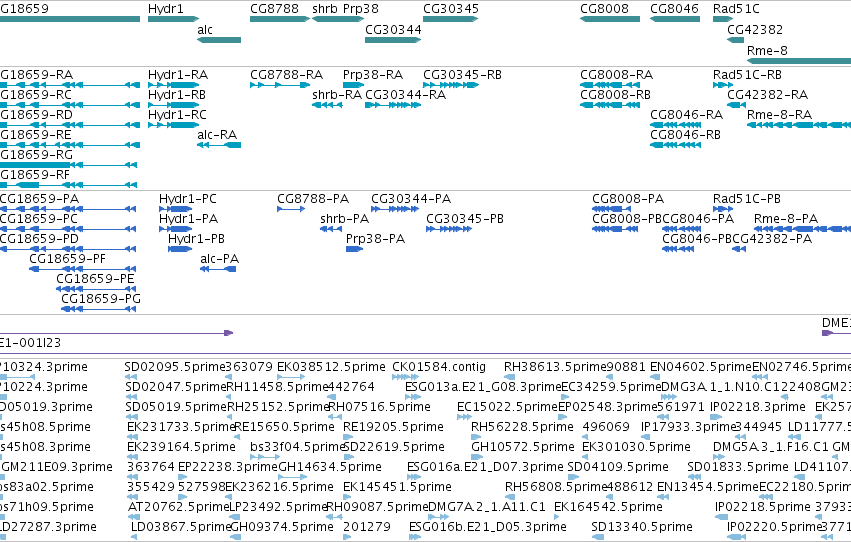Select the CG30345 gene label
Screen dimensions: 851x542
tap(450, 9)
